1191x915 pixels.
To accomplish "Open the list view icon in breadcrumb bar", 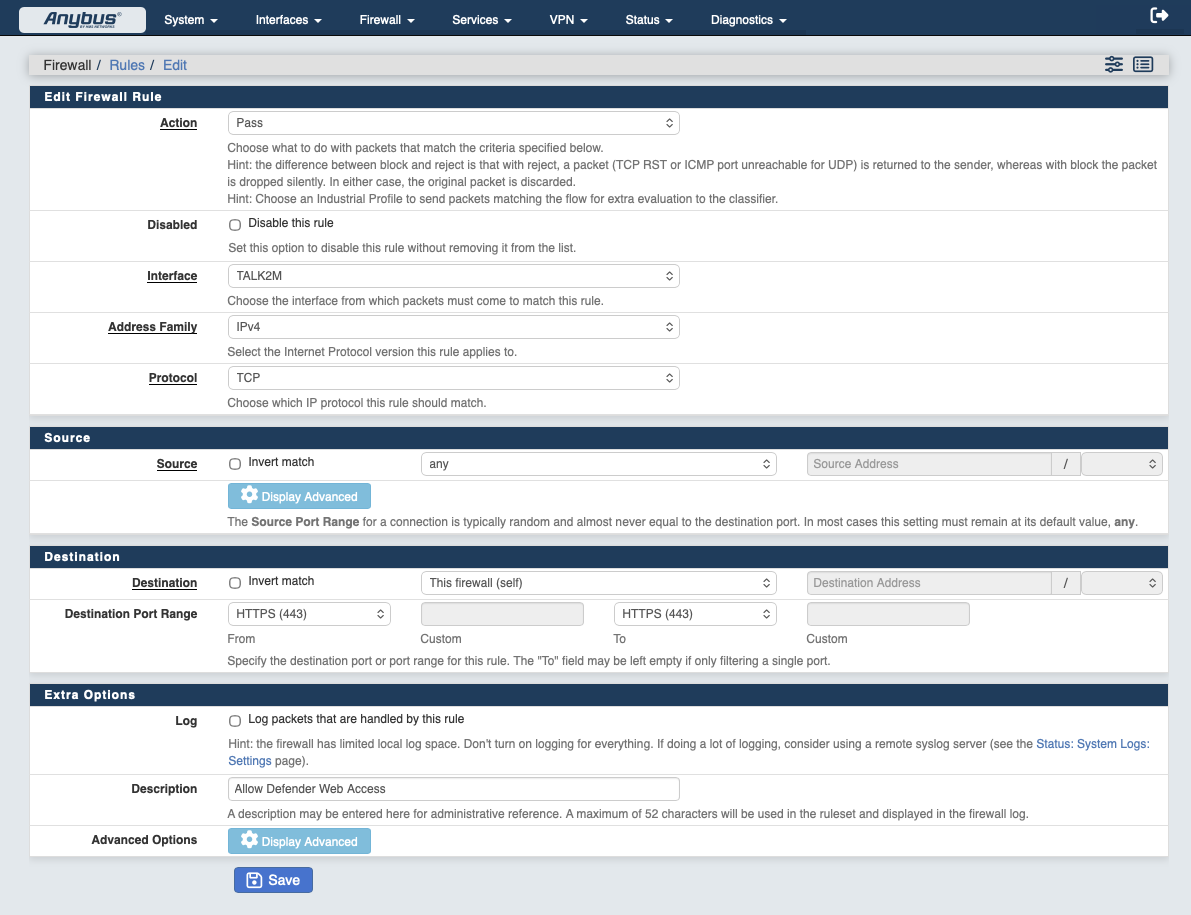I will [x=1143, y=65].
